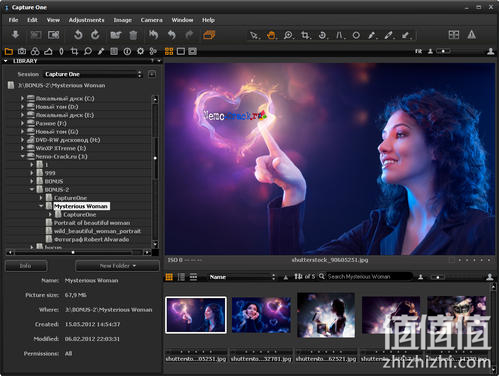Open the File menu
Viewport: 499px width, 376px height.
[x=13, y=20]
